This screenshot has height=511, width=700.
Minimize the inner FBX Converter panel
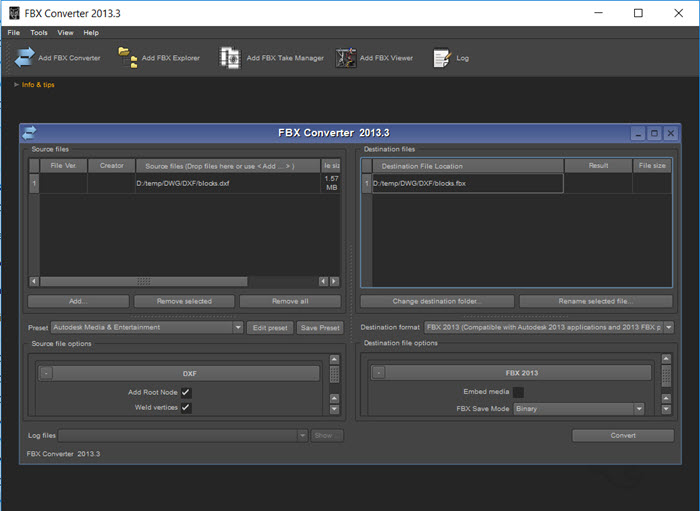(x=638, y=133)
